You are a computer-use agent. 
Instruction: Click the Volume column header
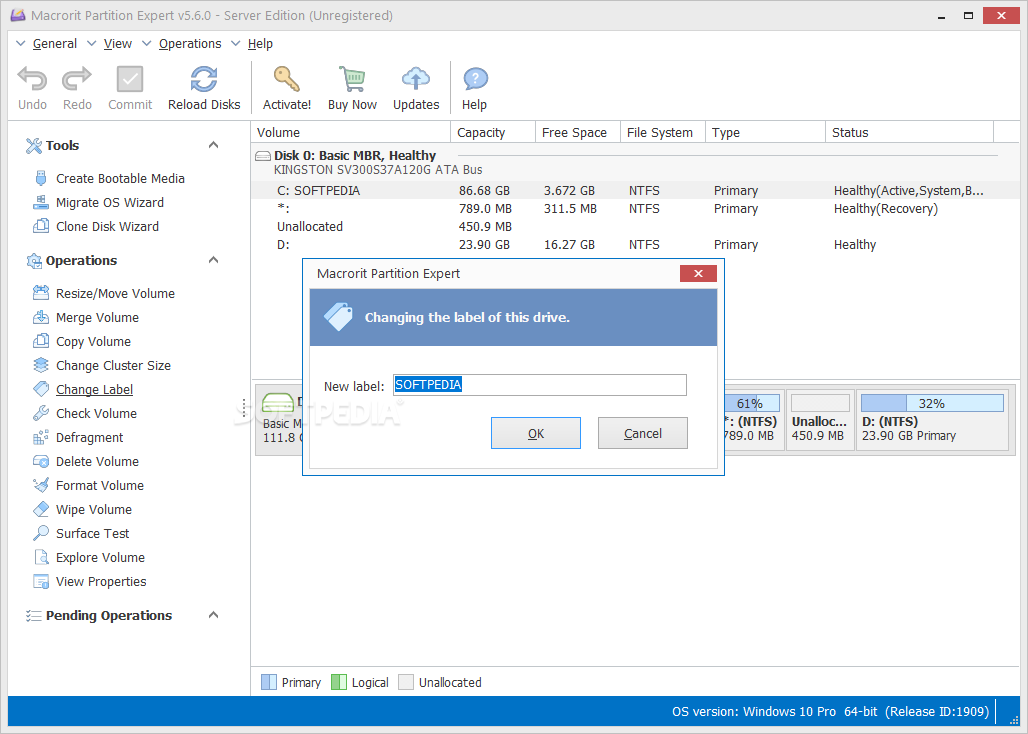pyautogui.click(x=351, y=132)
